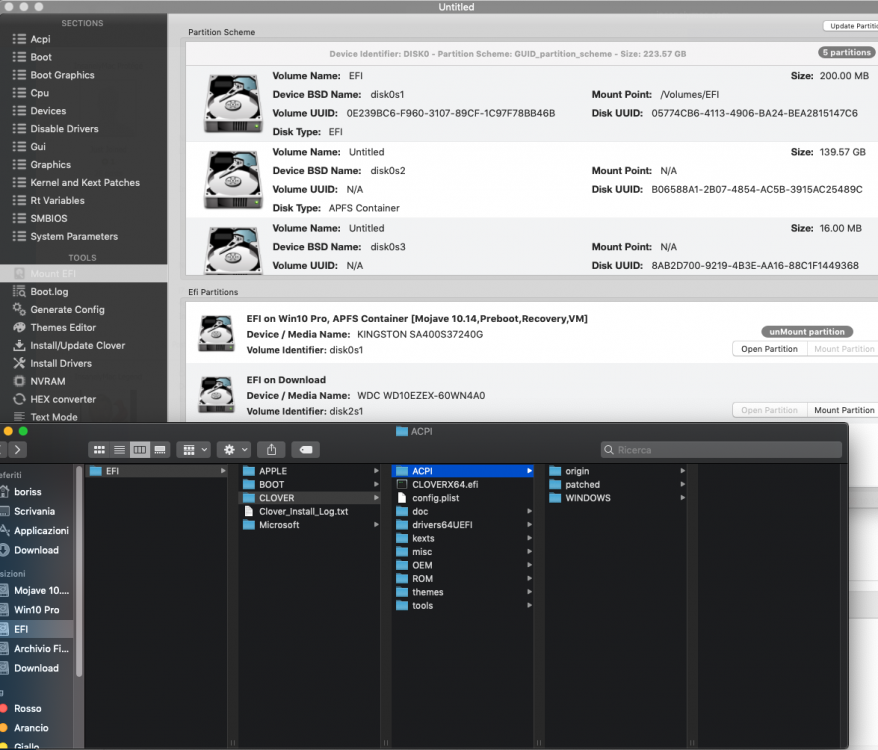The height and width of the screenshot is (750, 878).
Task: Click the SMBIOS section list icon
Action: pyautogui.click(x=20, y=218)
